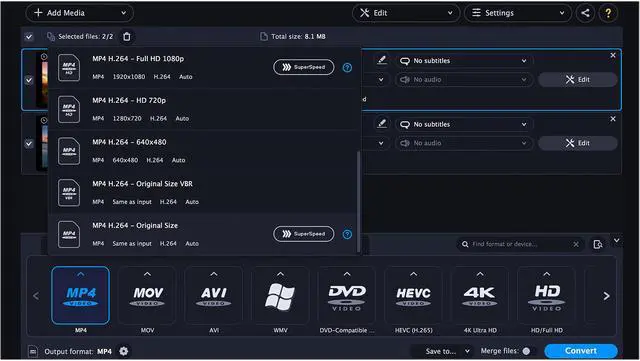Viewport: 640px width, 361px height.
Task: Expand MOV presets with its up arrow
Action: coord(147,274)
